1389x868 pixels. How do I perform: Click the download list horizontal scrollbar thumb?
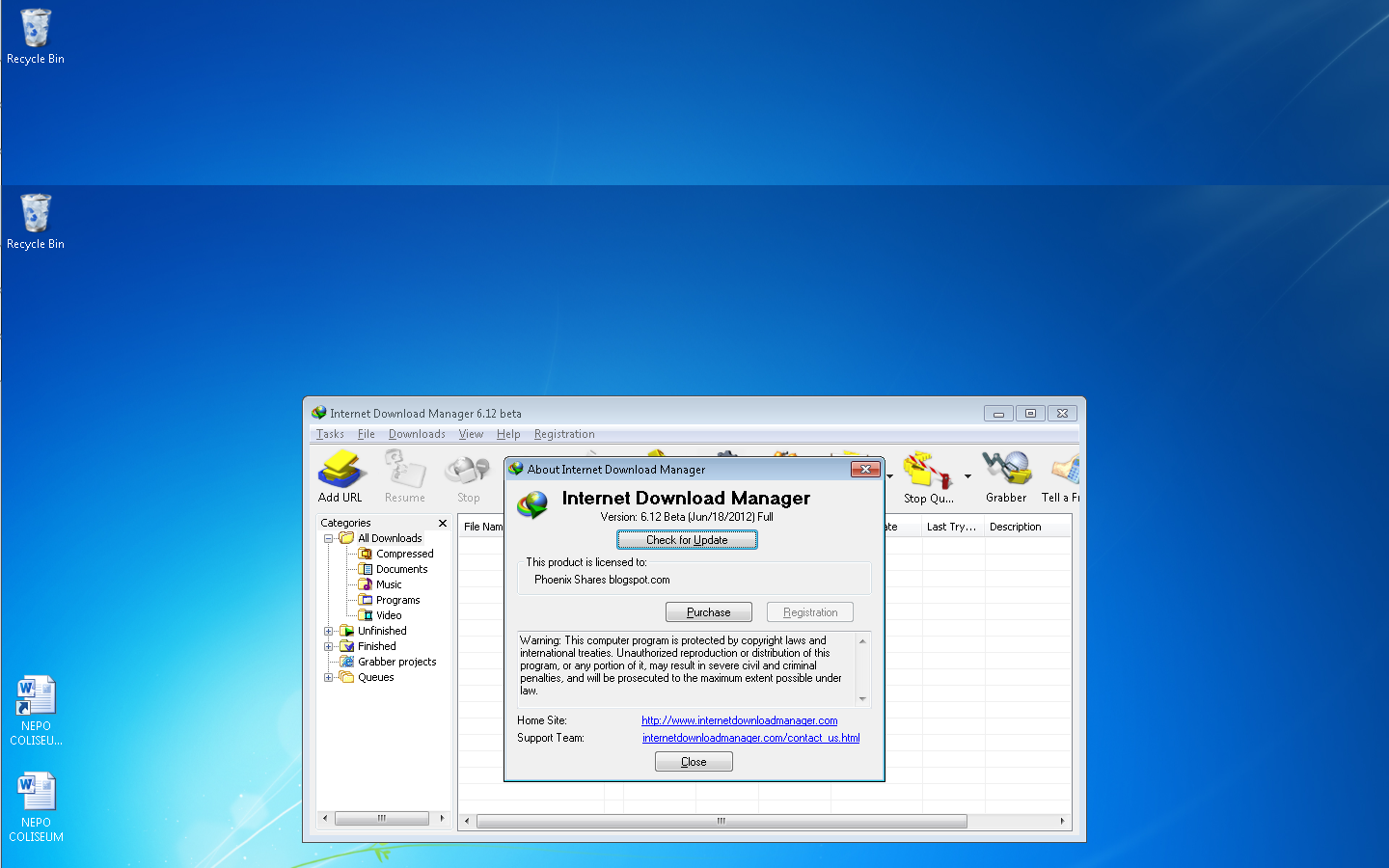tap(722, 821)
